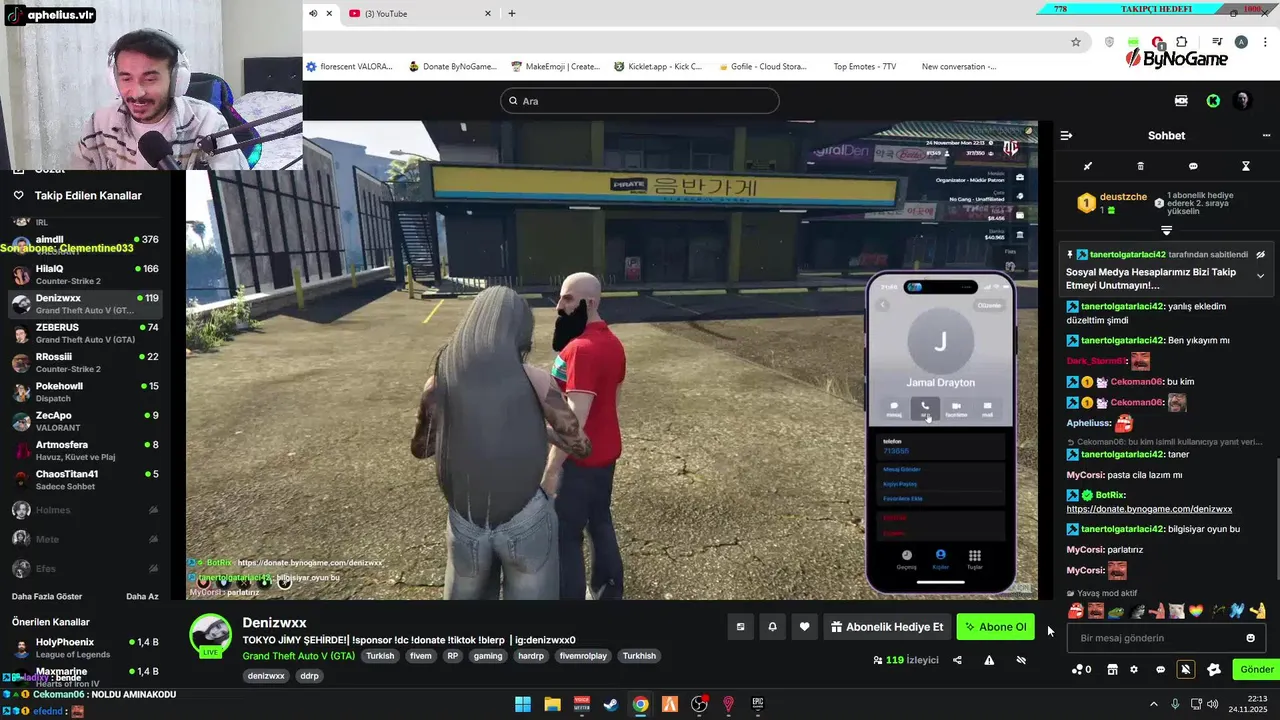
Task: Click the speech bubble icon under Sohbet
Action: pos(1193,166)
